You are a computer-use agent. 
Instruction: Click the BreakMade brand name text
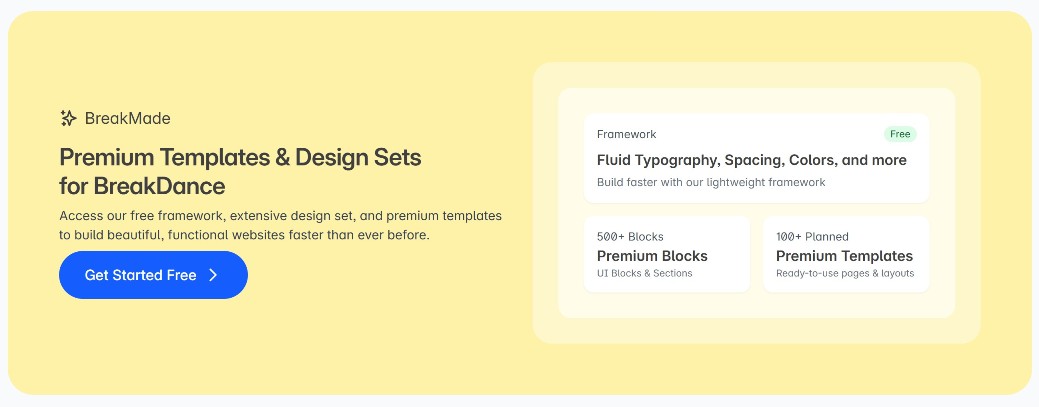(x=127, y=118)
